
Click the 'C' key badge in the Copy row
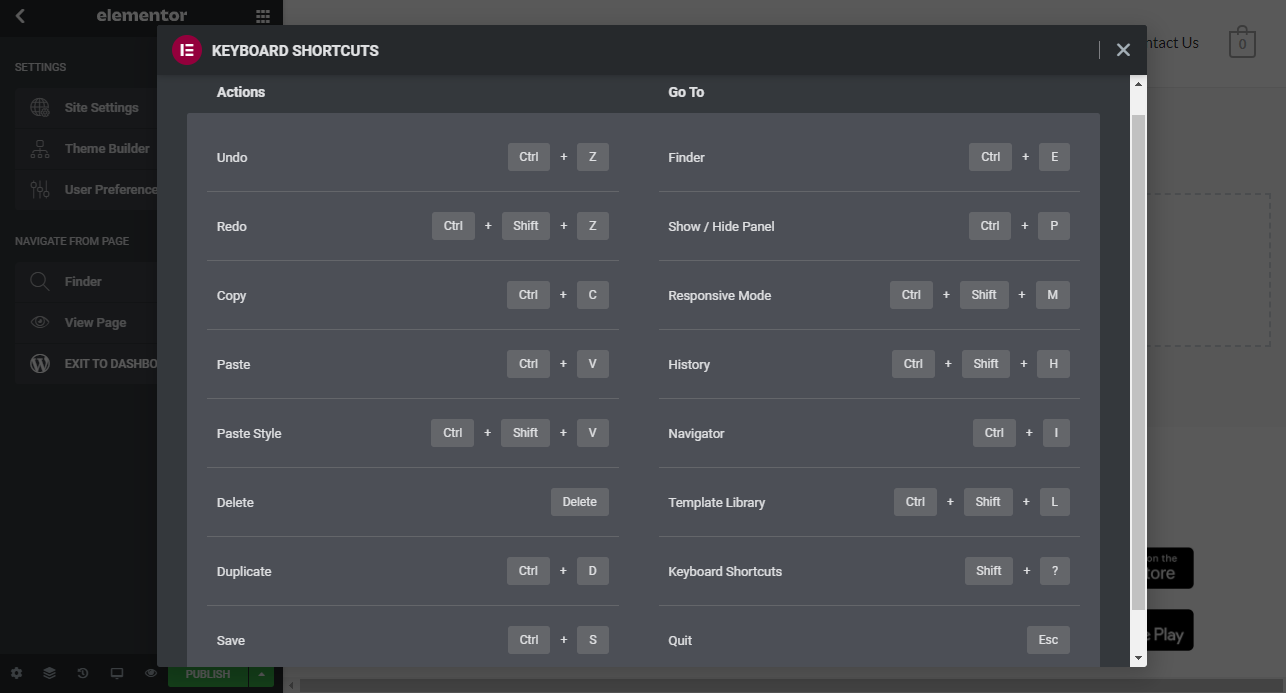tap(593, 295)
